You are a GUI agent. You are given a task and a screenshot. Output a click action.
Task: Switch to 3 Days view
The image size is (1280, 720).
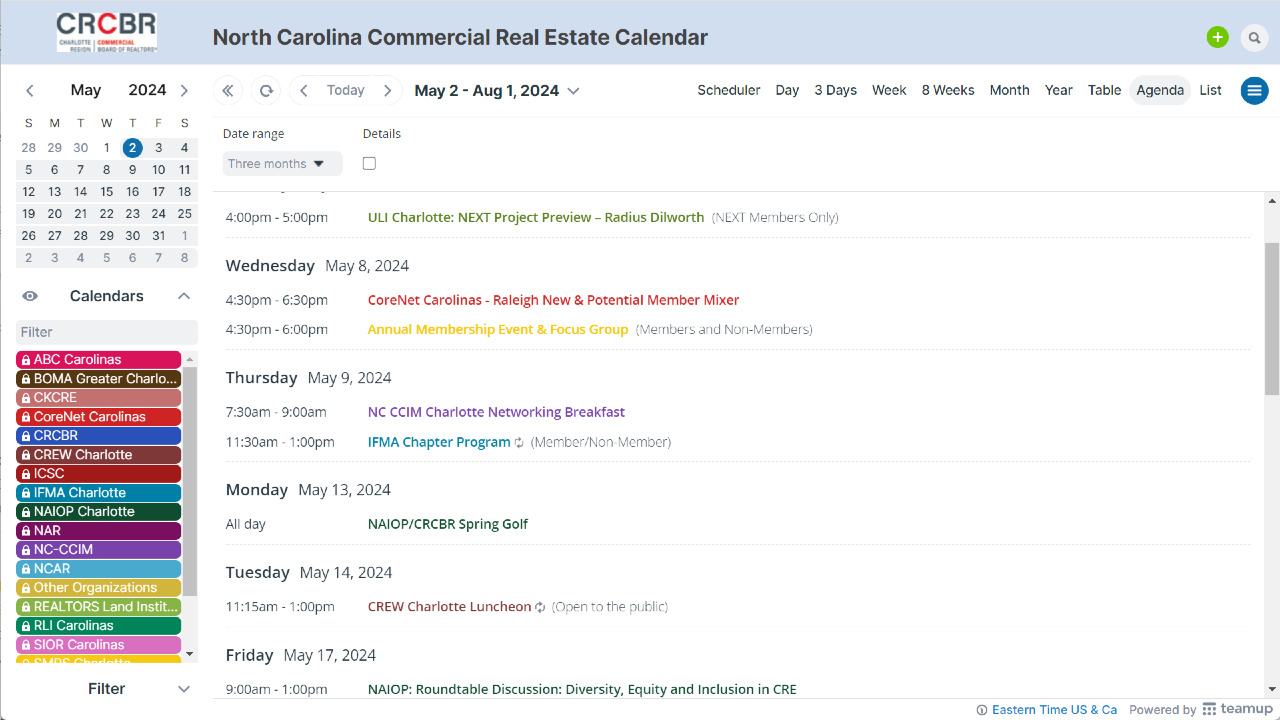click(835, 90)
